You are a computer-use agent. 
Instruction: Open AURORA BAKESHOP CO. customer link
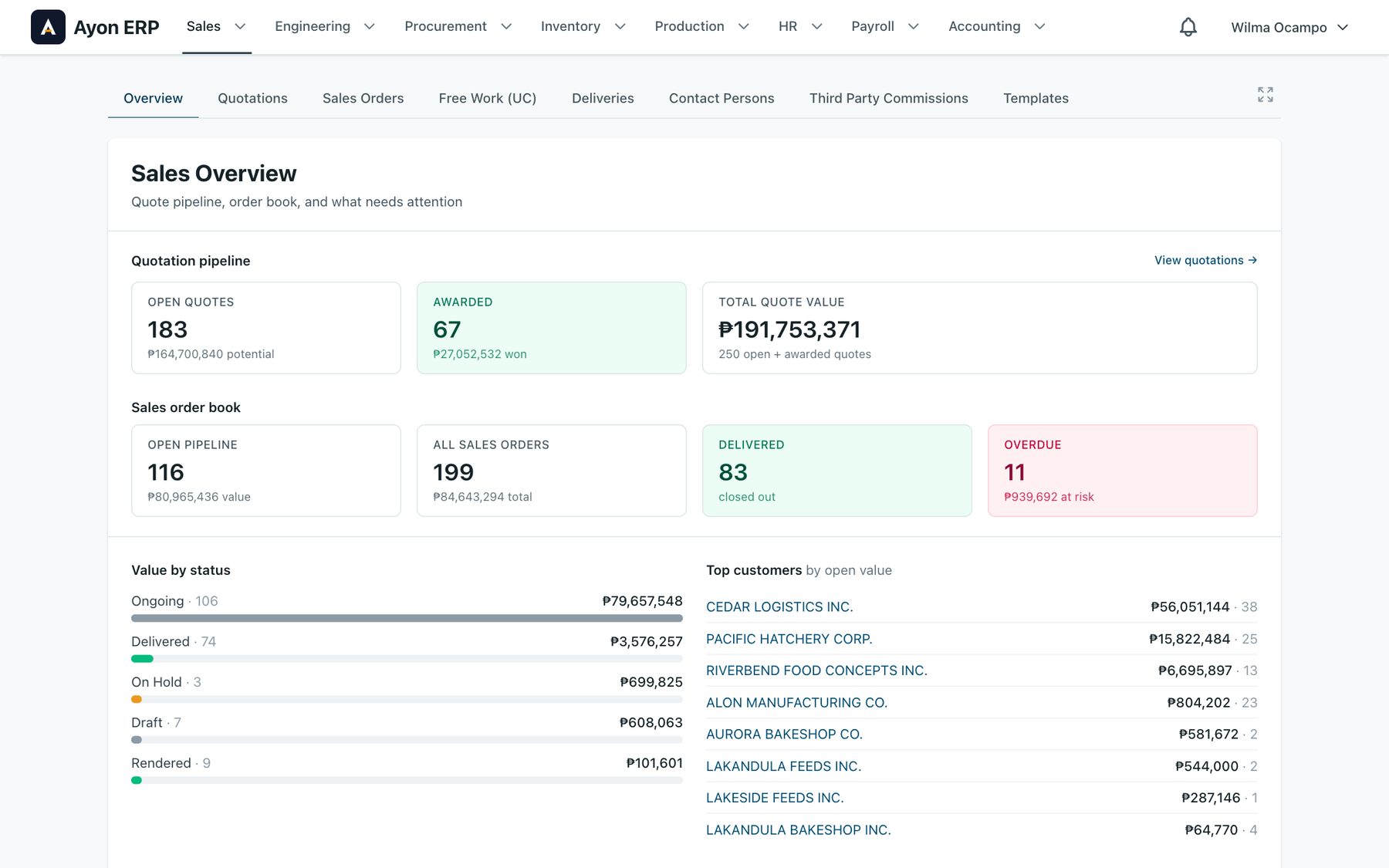click(784, 735)
